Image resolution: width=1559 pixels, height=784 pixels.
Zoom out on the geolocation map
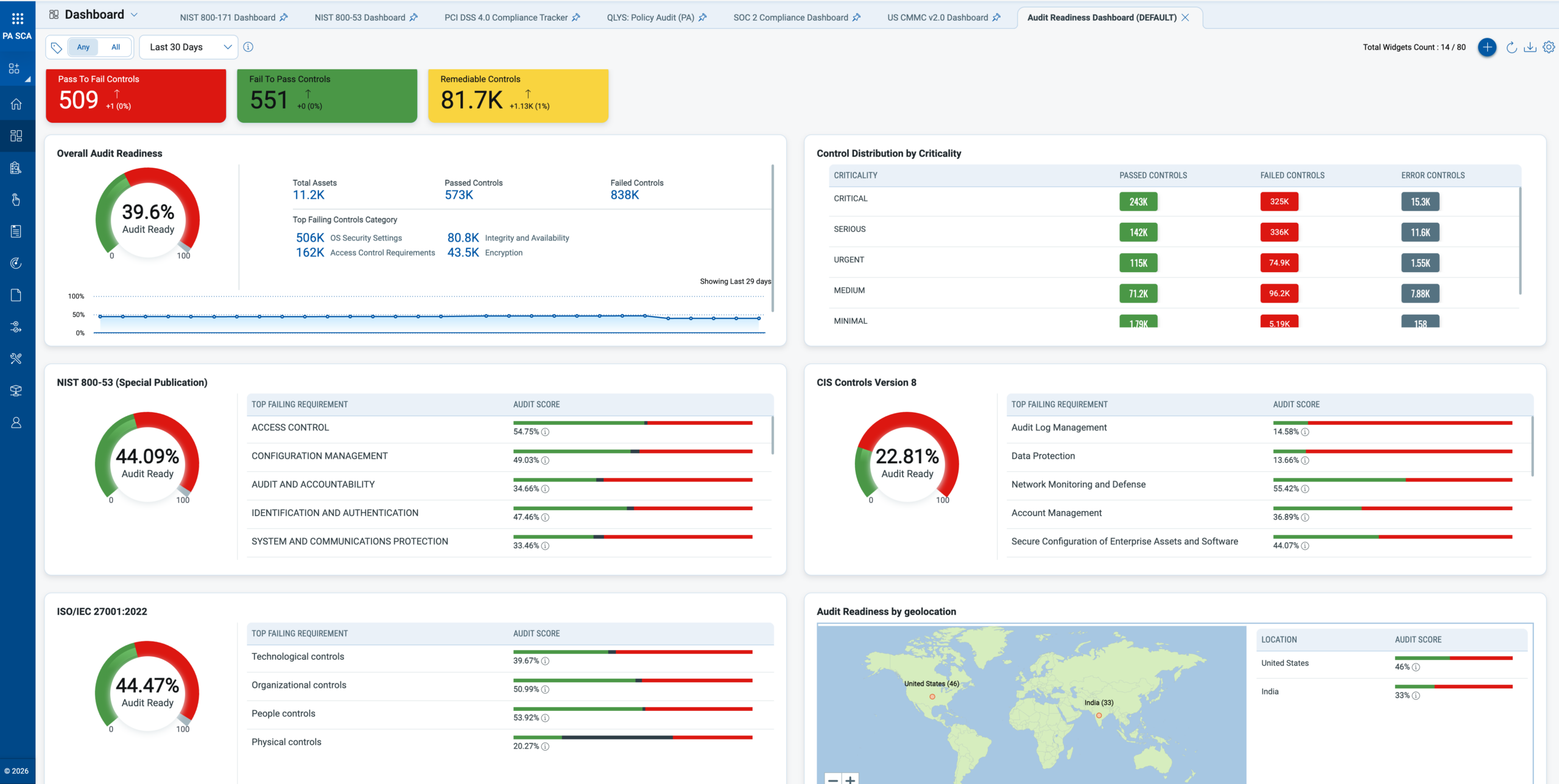click(833, 779)
